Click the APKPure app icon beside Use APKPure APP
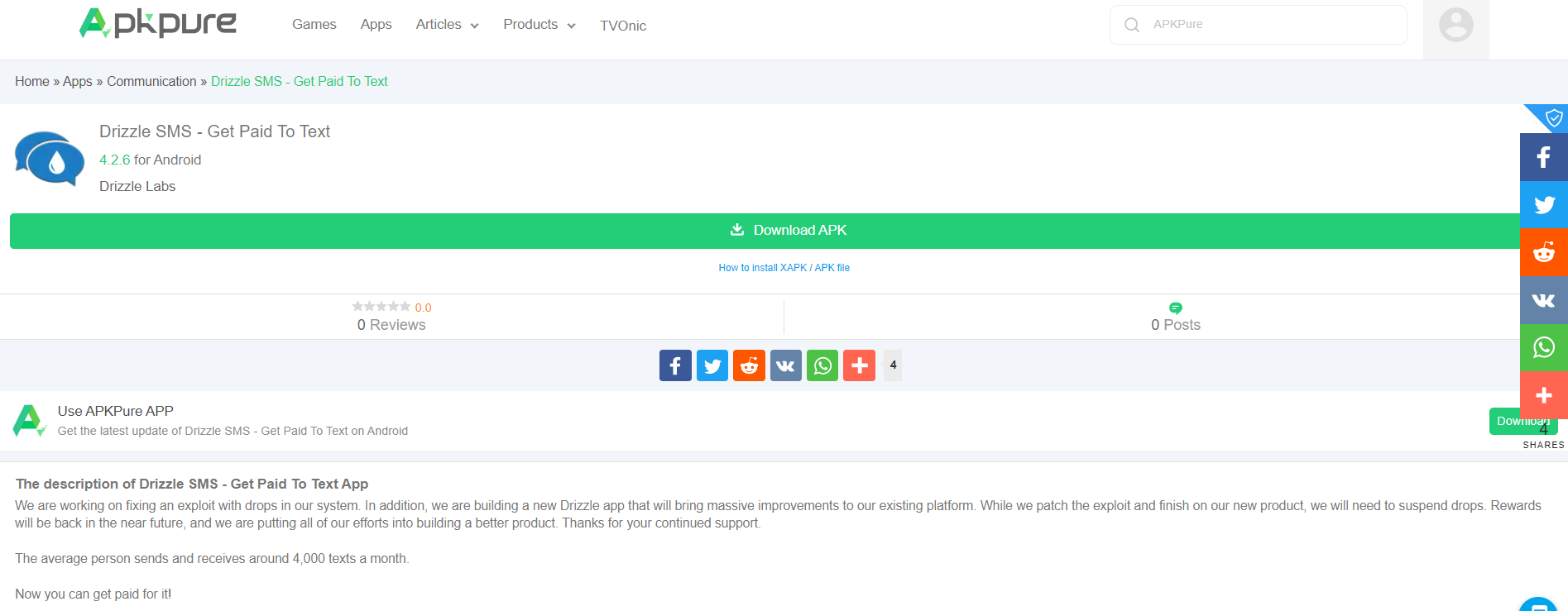1568x611 pixels. (x=29, y=420)
